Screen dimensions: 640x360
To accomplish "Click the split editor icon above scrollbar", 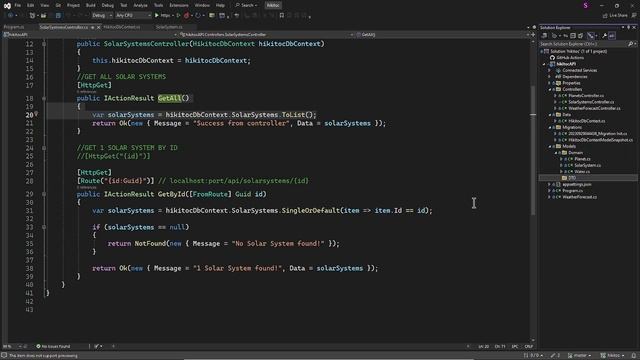I will coord(533,35).
